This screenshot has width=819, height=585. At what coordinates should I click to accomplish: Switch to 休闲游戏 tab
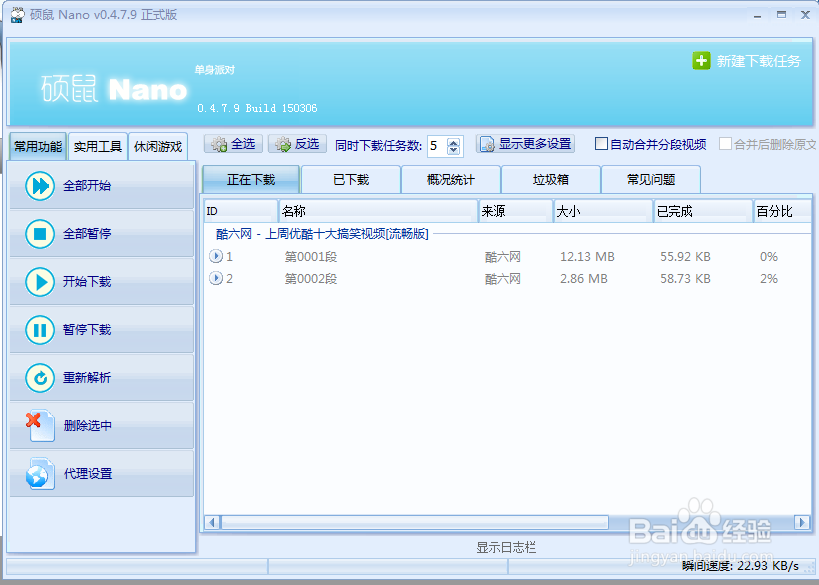(x=158, y=146)
